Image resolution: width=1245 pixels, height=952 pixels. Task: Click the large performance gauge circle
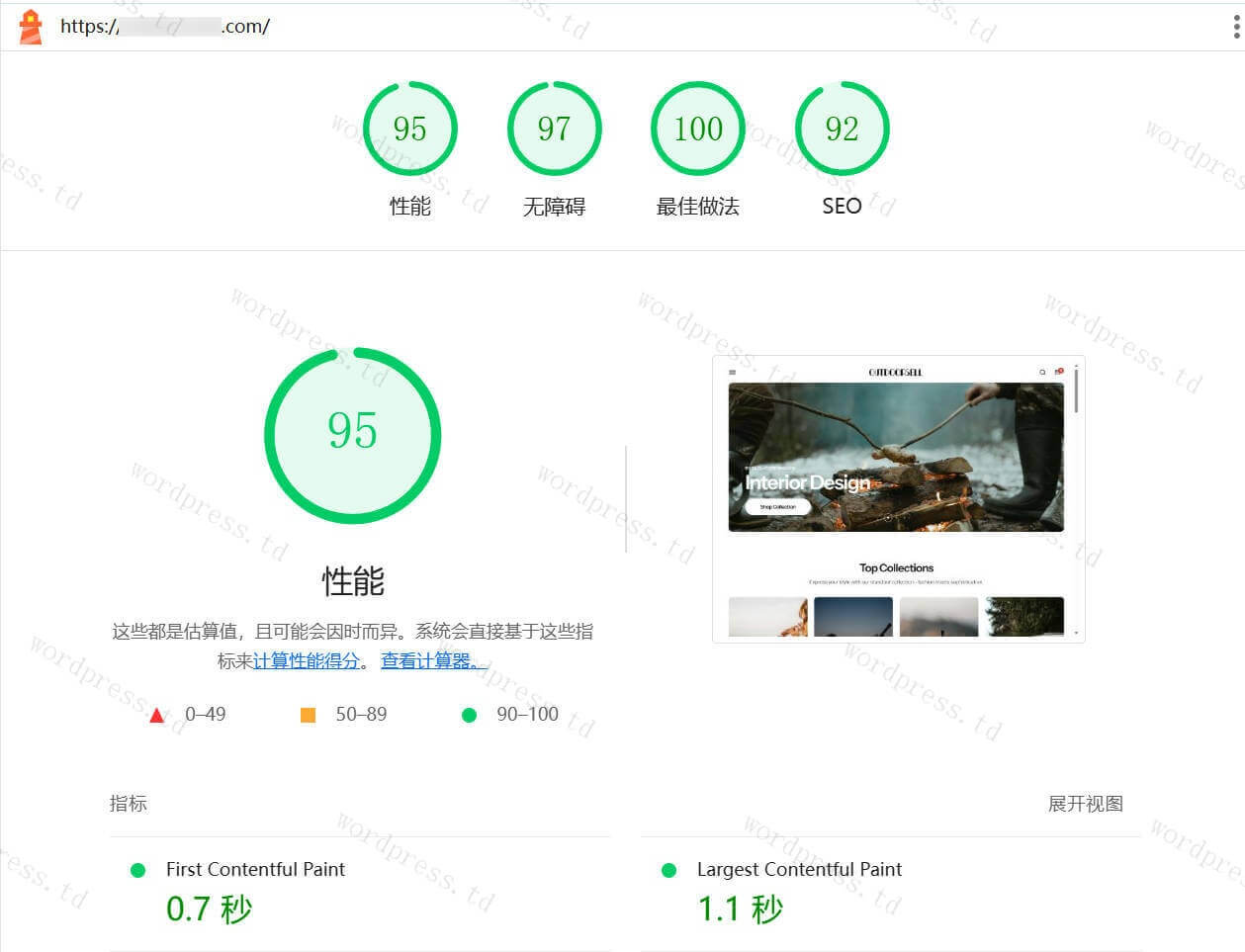click(352, 433)
